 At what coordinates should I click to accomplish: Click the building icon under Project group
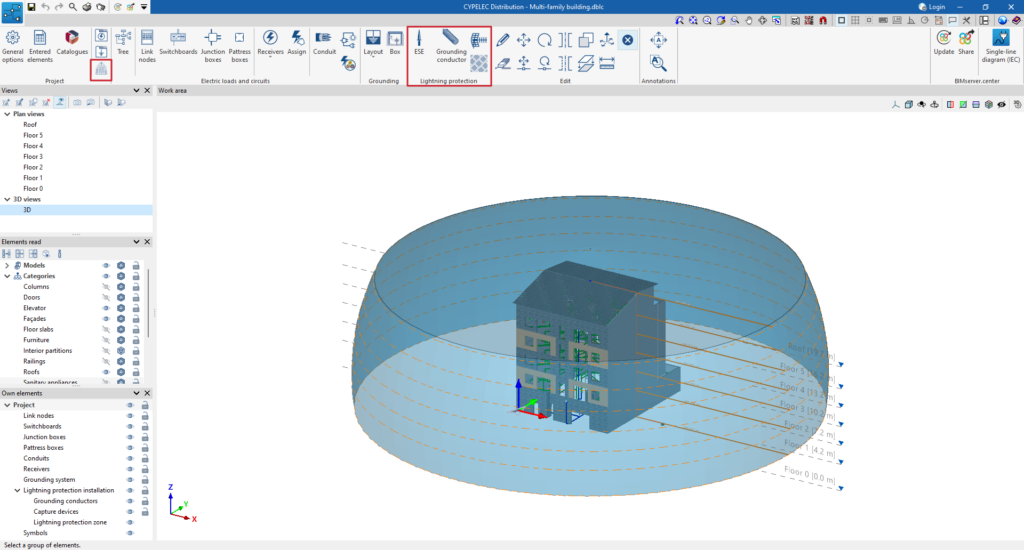click(x=101, y=69)
